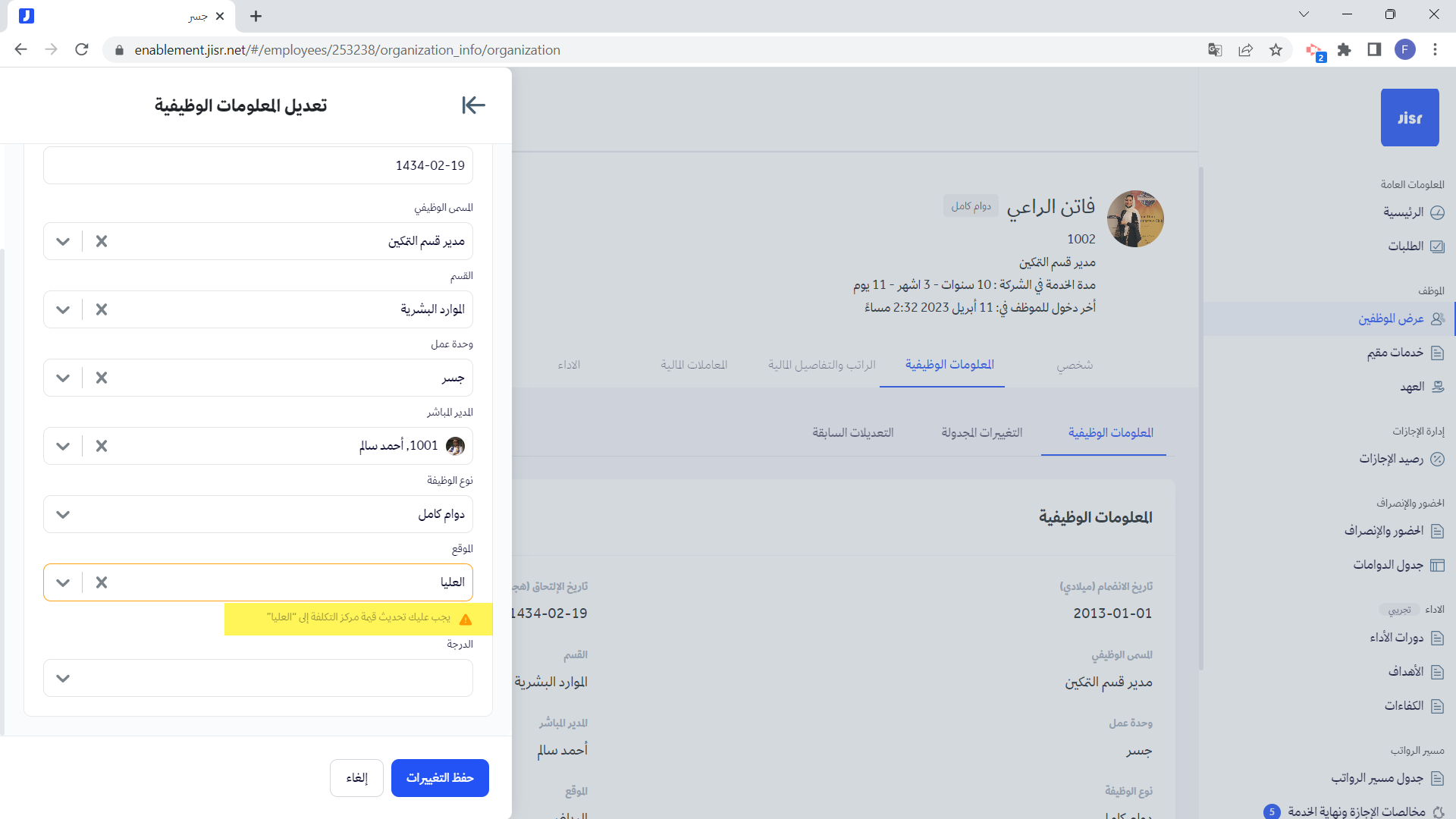Screen dimensions: 1456x819
Task: Clear the location field with X
Action: coord(102,582)
